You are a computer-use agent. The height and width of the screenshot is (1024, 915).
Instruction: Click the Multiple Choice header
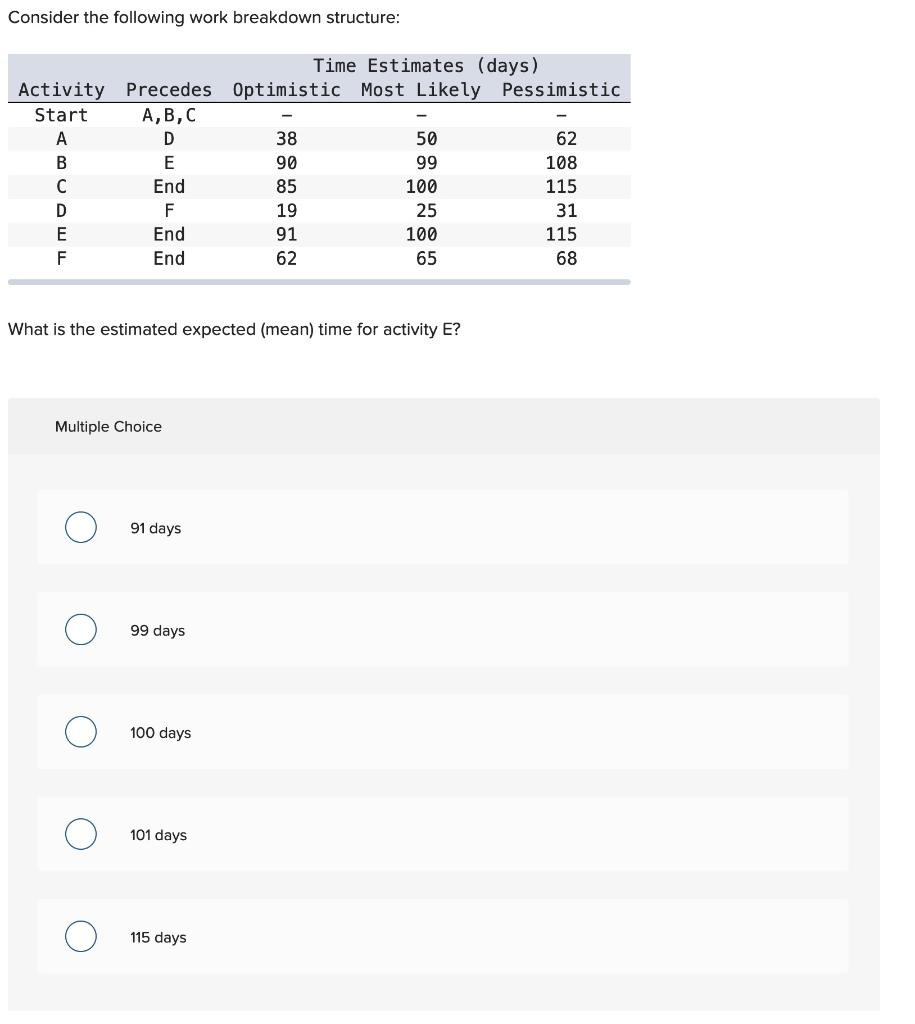pyautogui.click(x=109, y=426)
